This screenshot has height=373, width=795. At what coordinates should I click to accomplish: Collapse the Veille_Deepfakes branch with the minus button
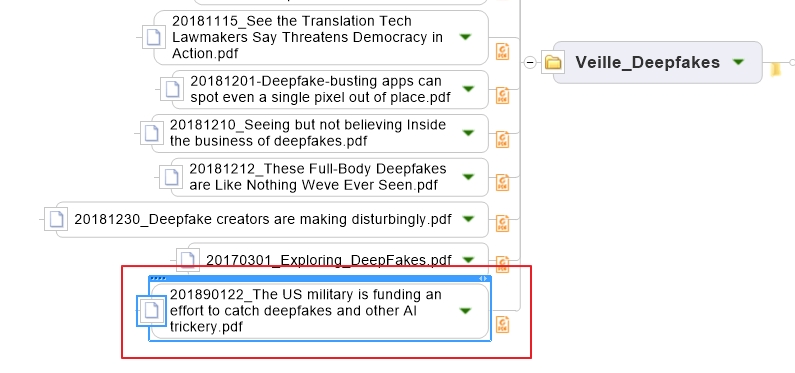click(x=530, y=62)
